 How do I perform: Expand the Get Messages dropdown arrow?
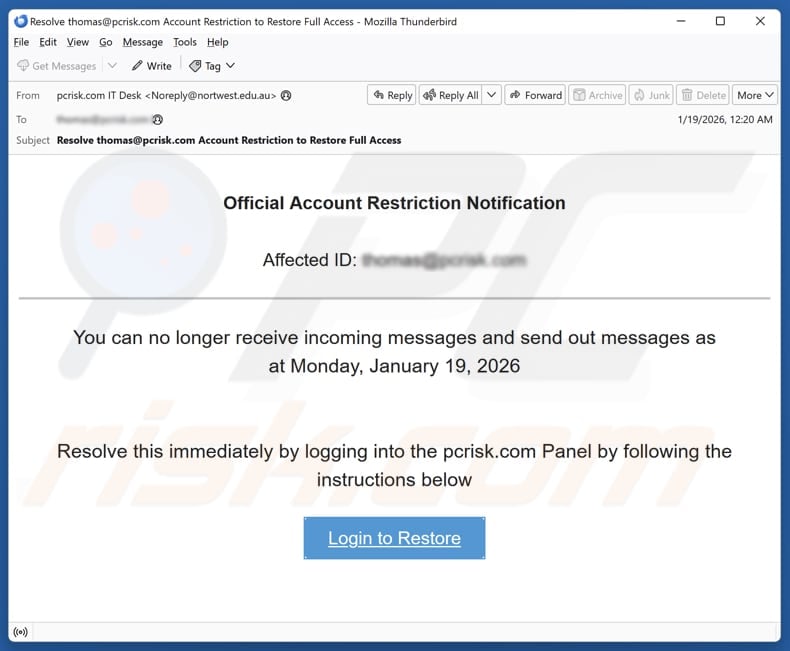click(x=112, y=66)
